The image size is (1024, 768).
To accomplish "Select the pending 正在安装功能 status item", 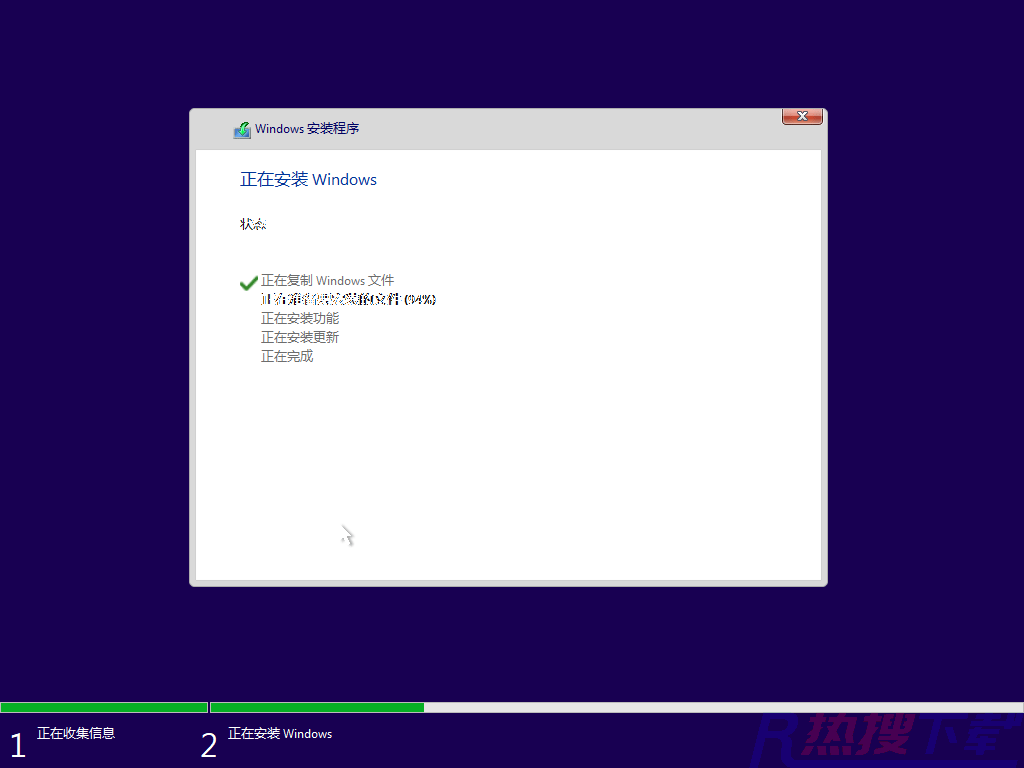I will [300, 318].
